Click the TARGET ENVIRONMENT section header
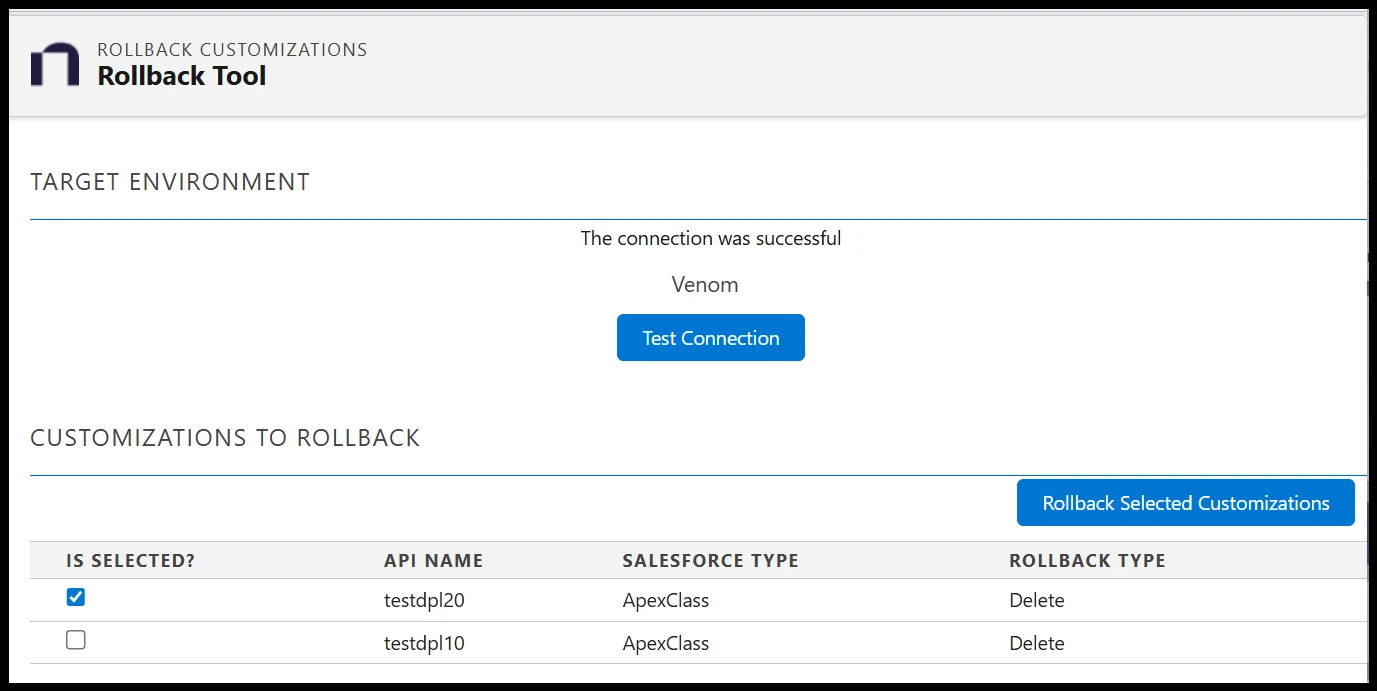1377x691 pixels. pyautogui.click(x=170, y=182)
